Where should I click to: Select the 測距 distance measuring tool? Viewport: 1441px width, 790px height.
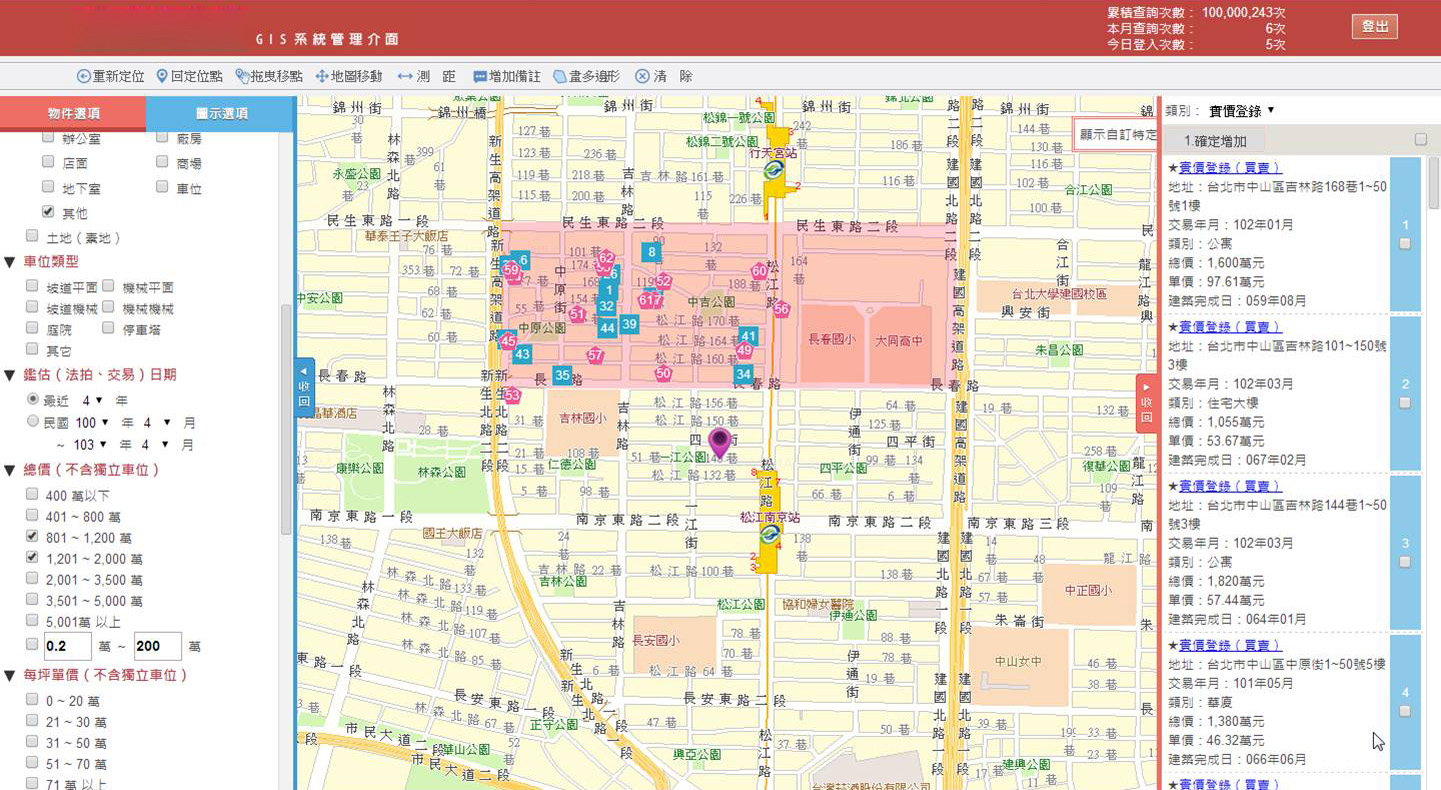pos(405,77)
